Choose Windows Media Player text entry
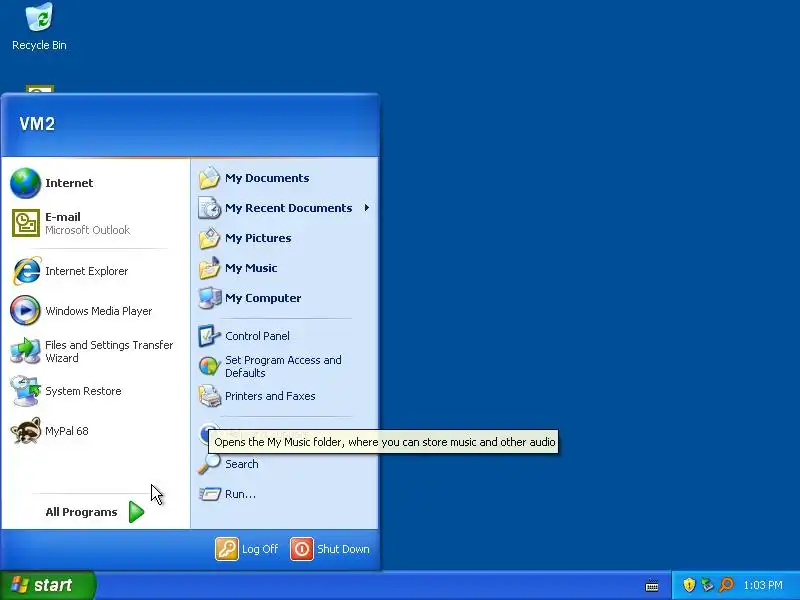Viewport: 800px width, 600px height. 98,311
